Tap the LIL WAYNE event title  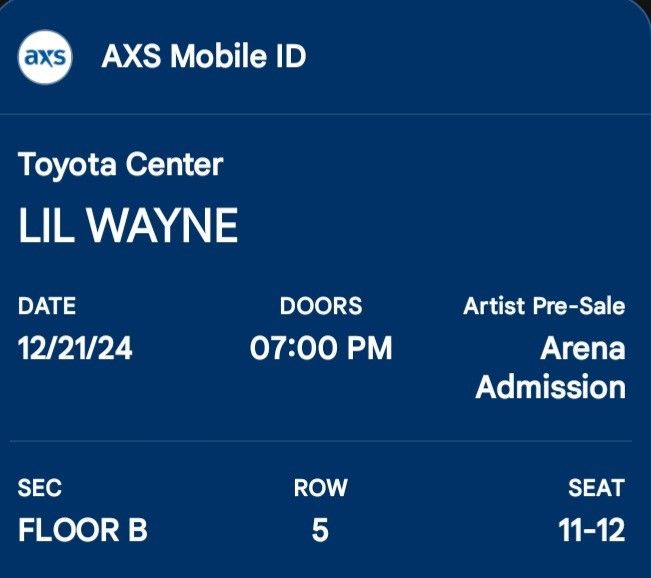tap(128, 227)
